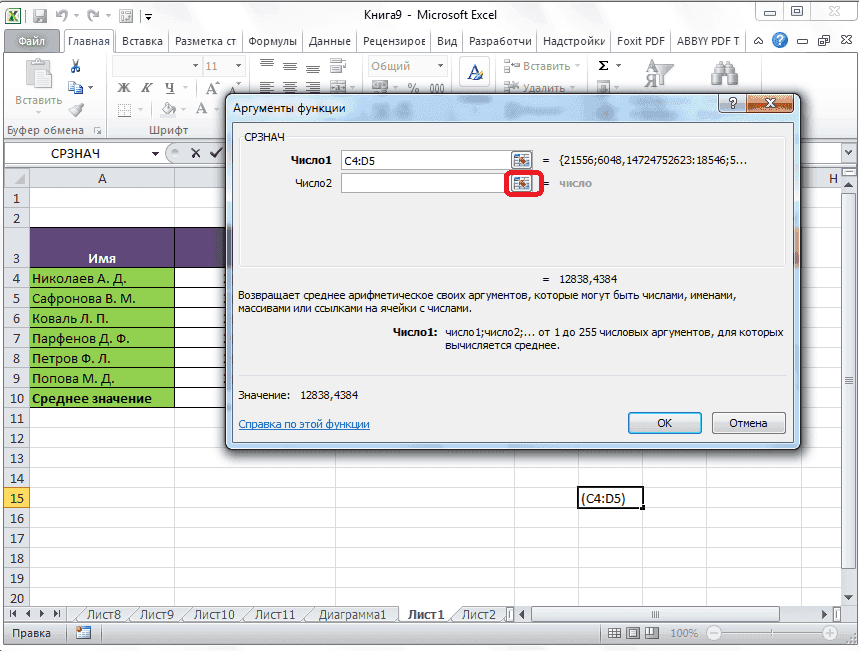Click the collapse dialog icon next to Число2

point(523,183)
